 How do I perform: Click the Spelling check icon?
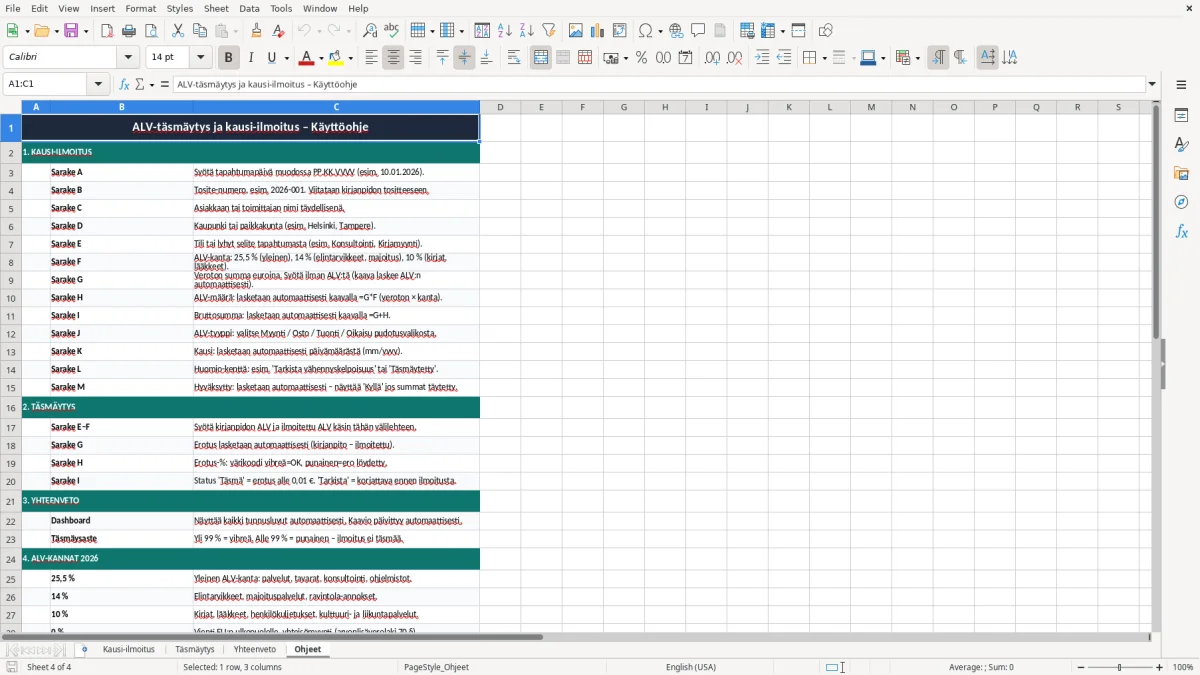pyautogui.click(x=391, y=31)
